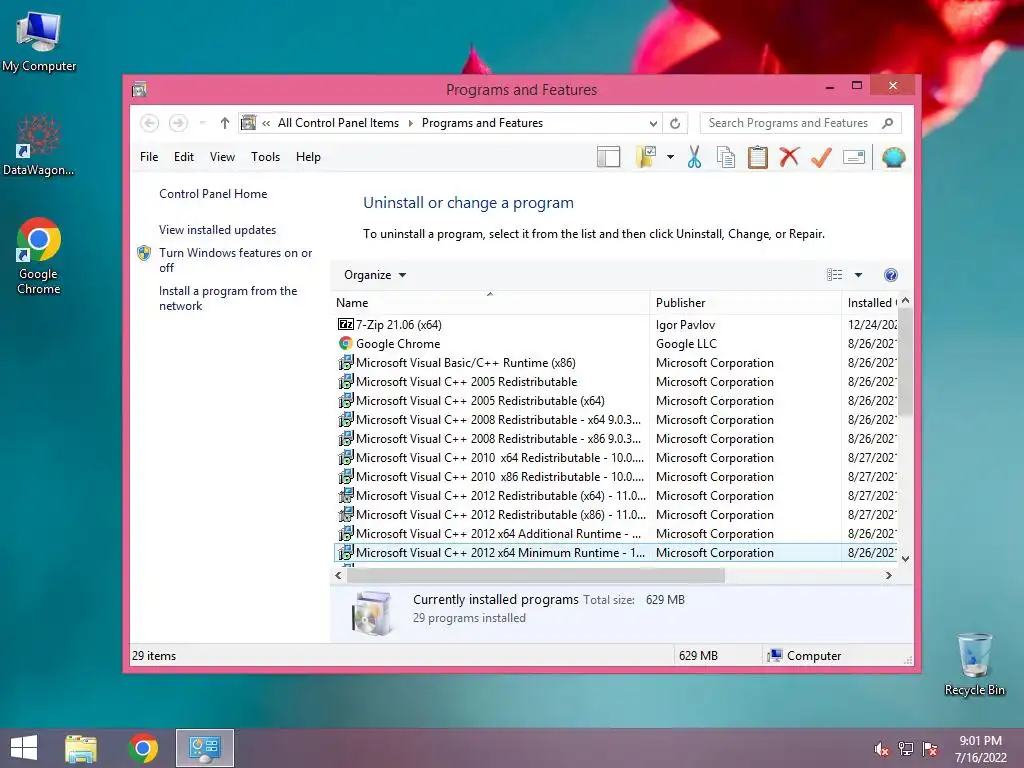Open the Edit menu

184,157
